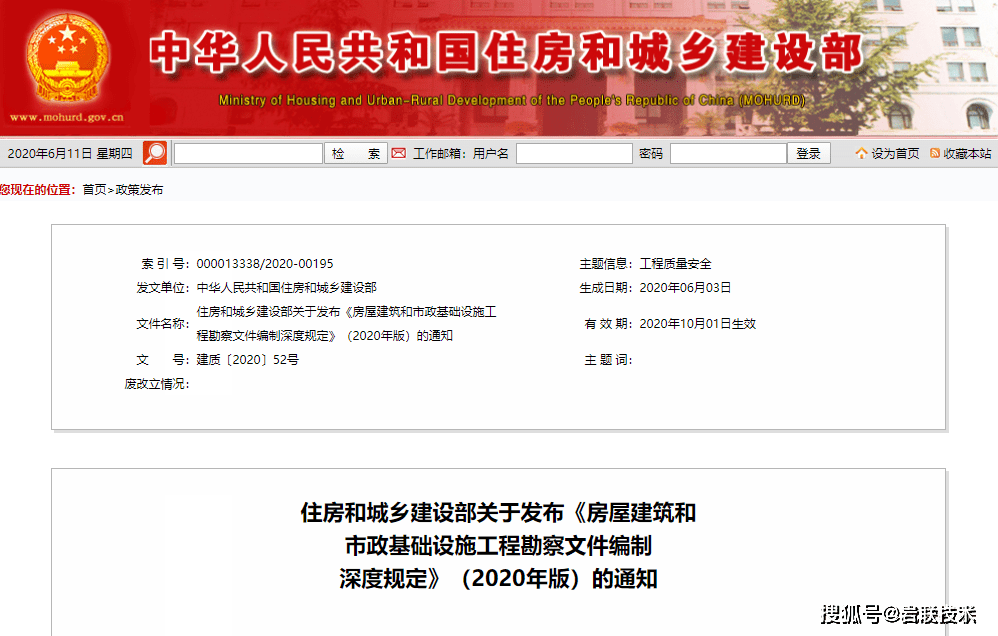The height and width of the screenshot is (636, 998).
Task: Click the 检索 search button
Action: [356, 153]
